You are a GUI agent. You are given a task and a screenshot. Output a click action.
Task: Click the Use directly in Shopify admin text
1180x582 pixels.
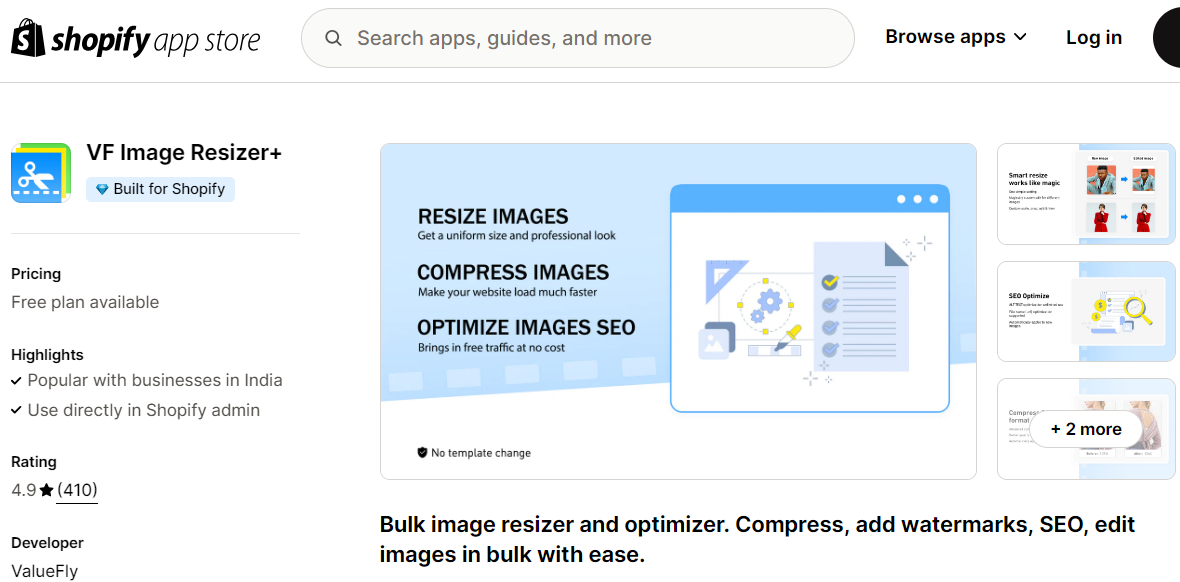[x=144, y=410]
